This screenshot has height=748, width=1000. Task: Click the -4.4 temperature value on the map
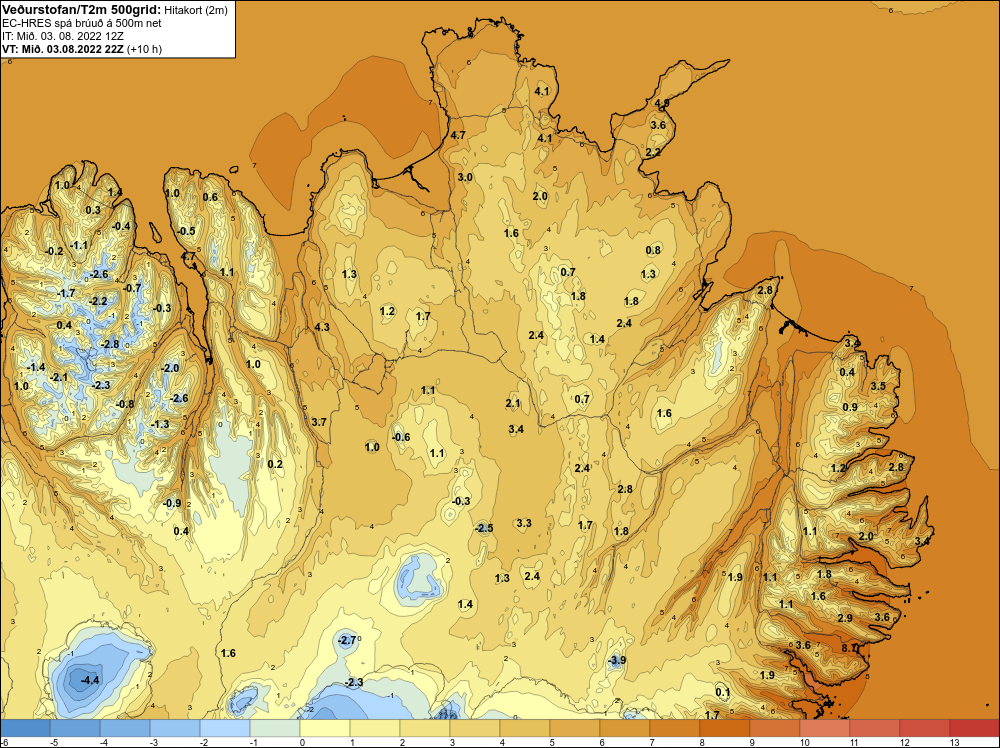pyautogui.click(x=90, y=680)
